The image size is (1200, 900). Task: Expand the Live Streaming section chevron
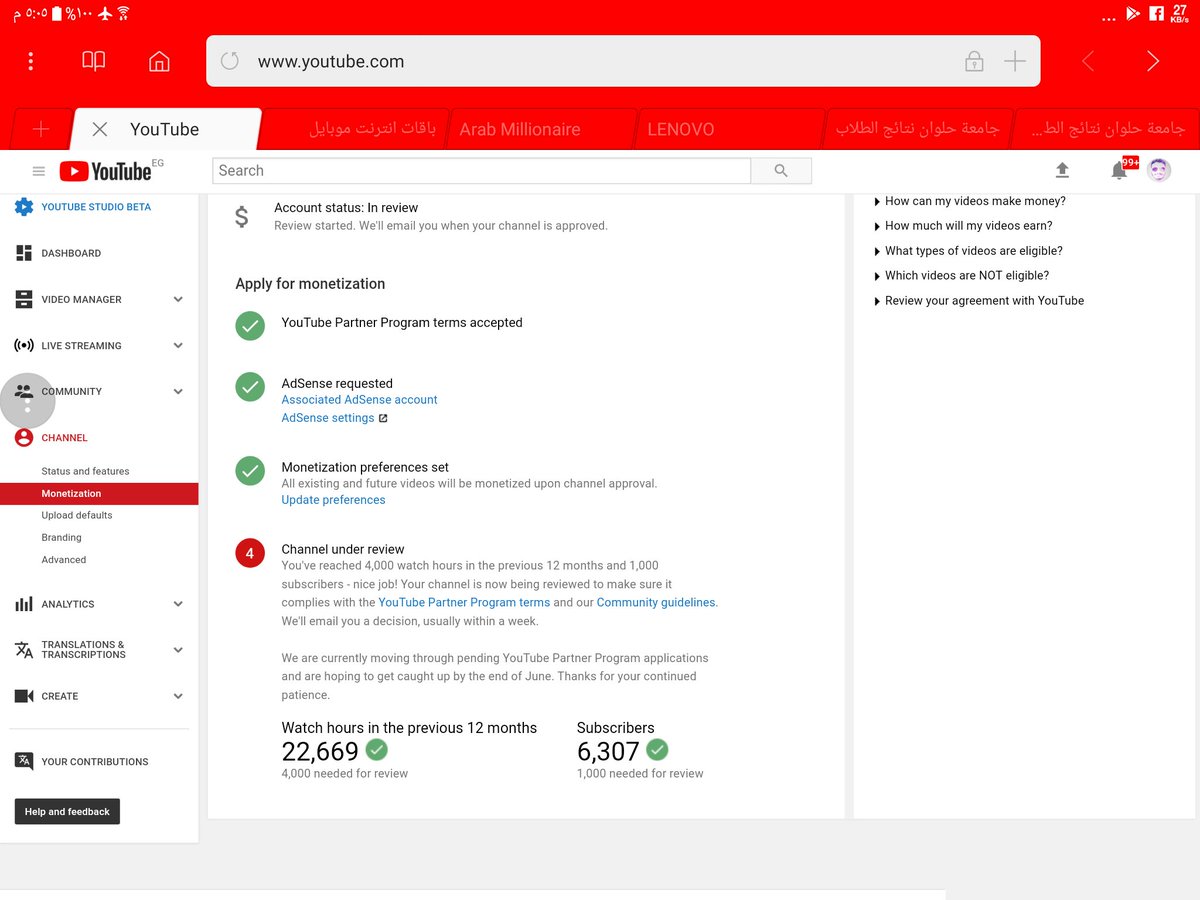[x=178, y=345]
